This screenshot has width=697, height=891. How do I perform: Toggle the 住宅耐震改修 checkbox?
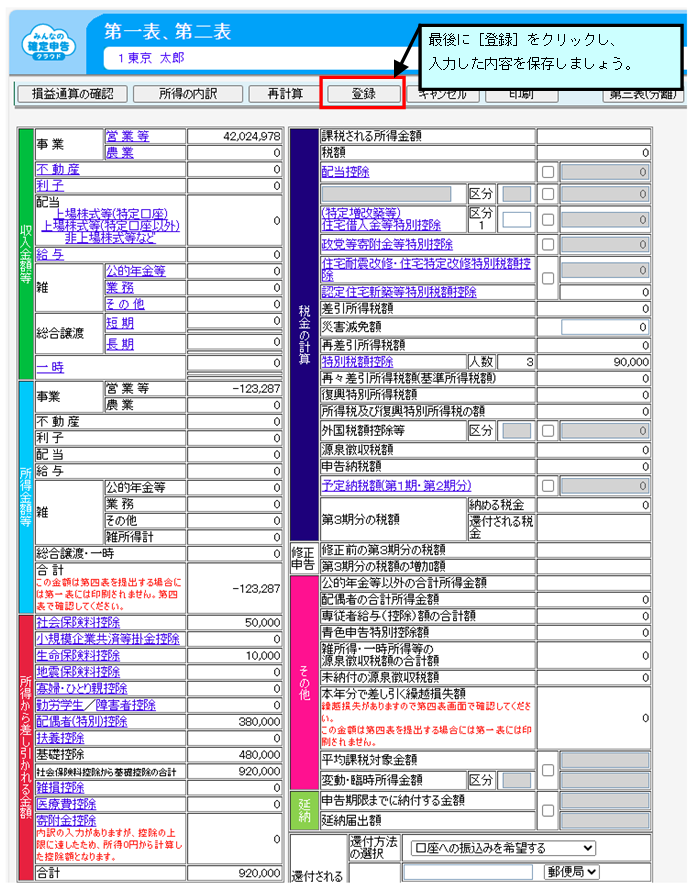548,278
